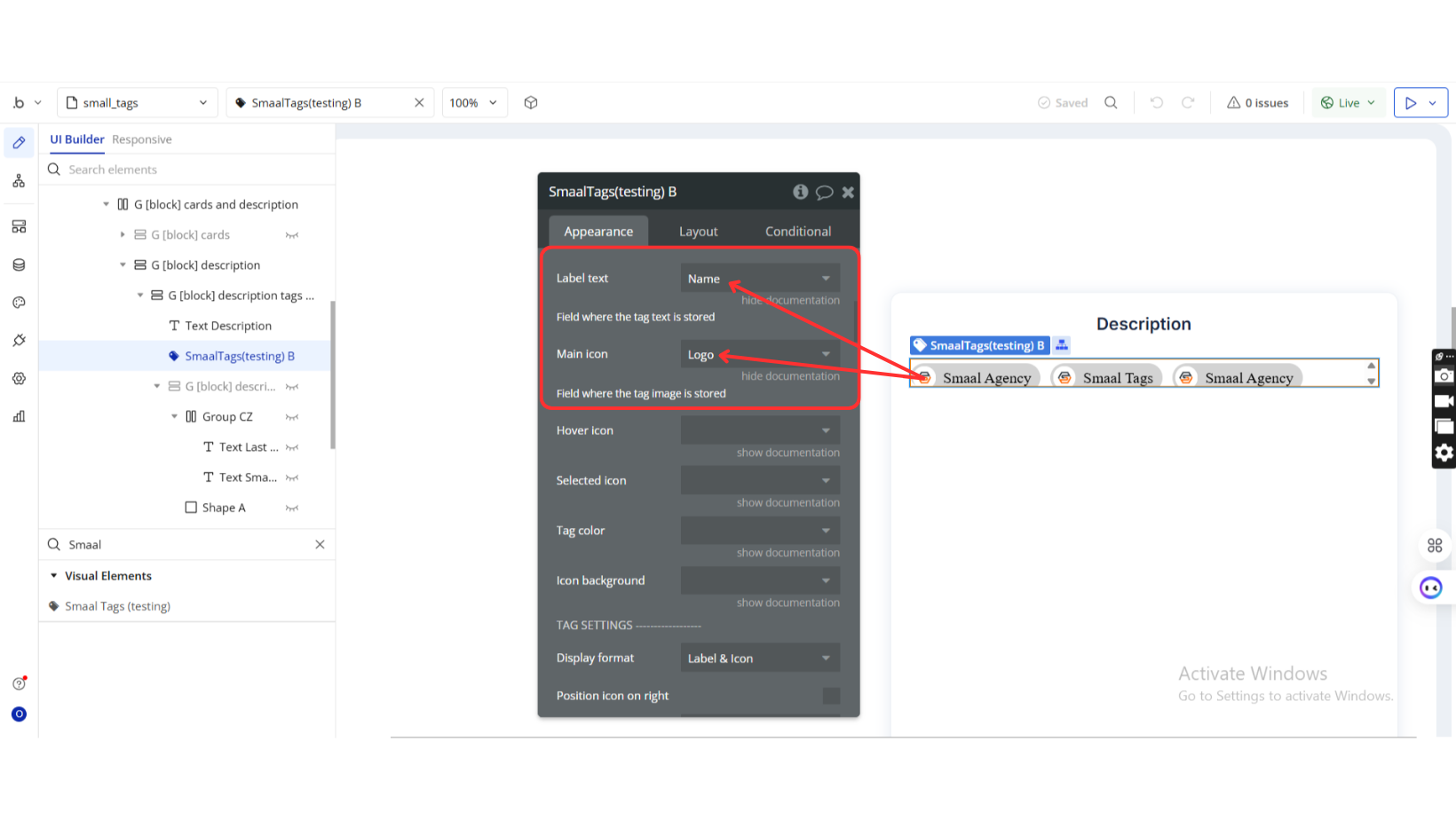
Task: Close the SmaalTags(testing) B property editor
Action: (848, 192)
